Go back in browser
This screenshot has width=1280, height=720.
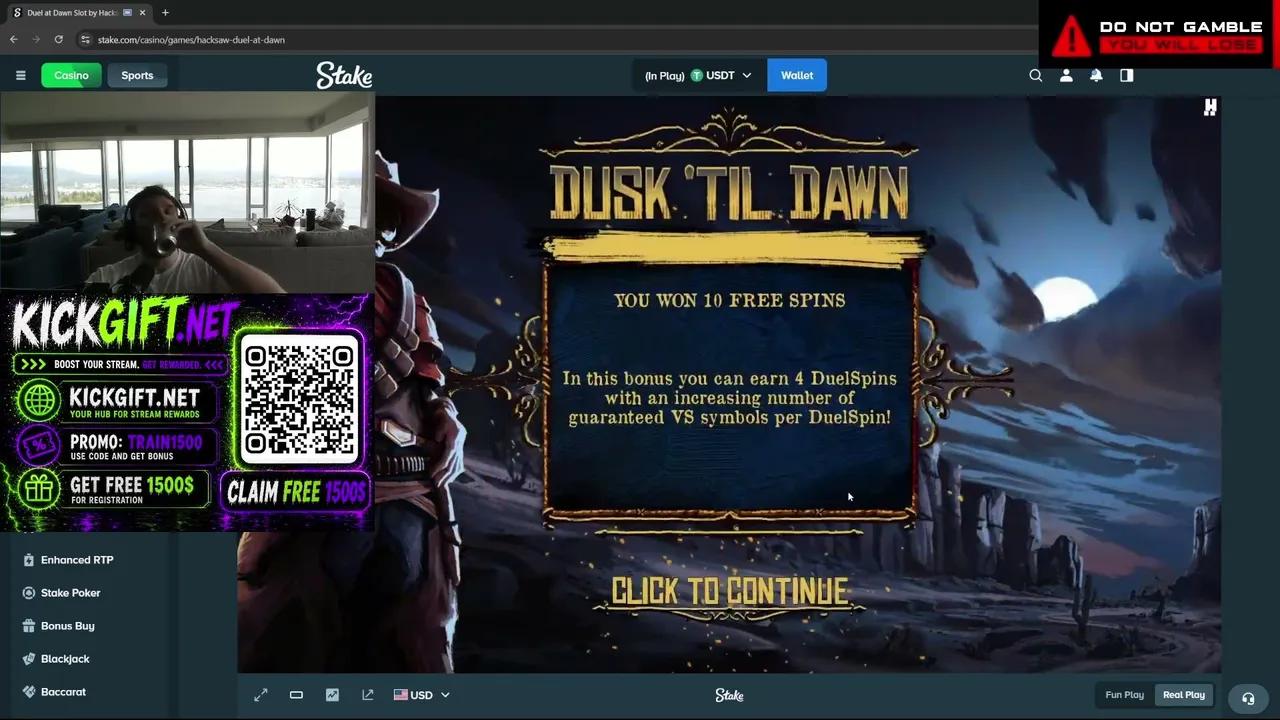(13, 39)
